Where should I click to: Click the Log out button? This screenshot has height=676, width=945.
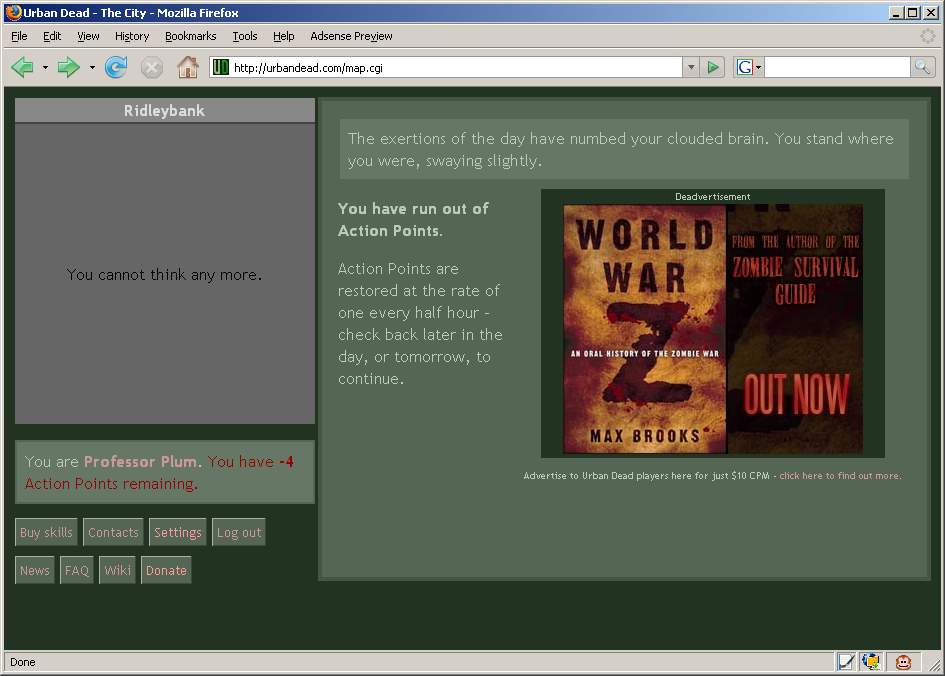coord(239,532)
